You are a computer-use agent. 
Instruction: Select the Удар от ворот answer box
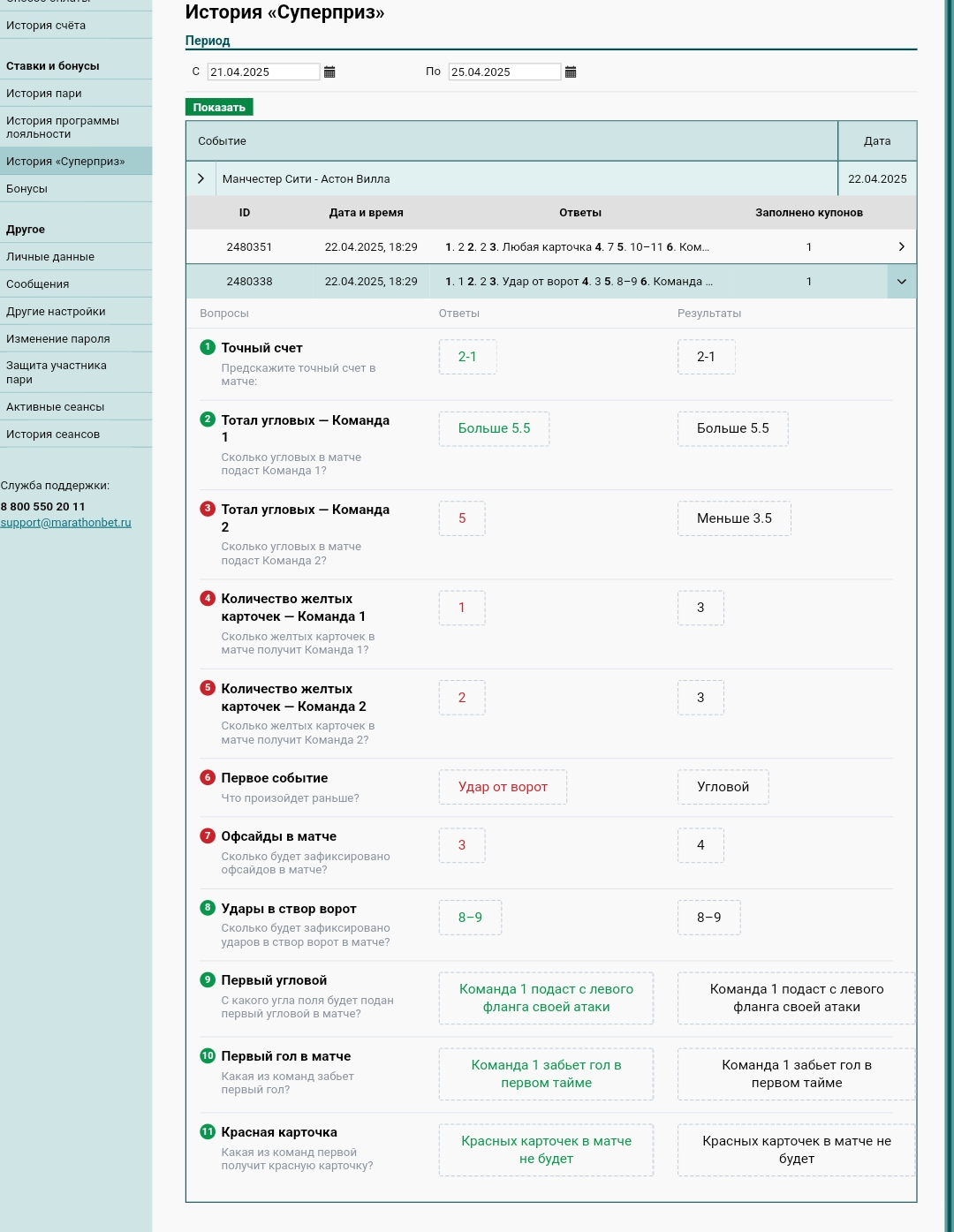click(x=503, y=787)
